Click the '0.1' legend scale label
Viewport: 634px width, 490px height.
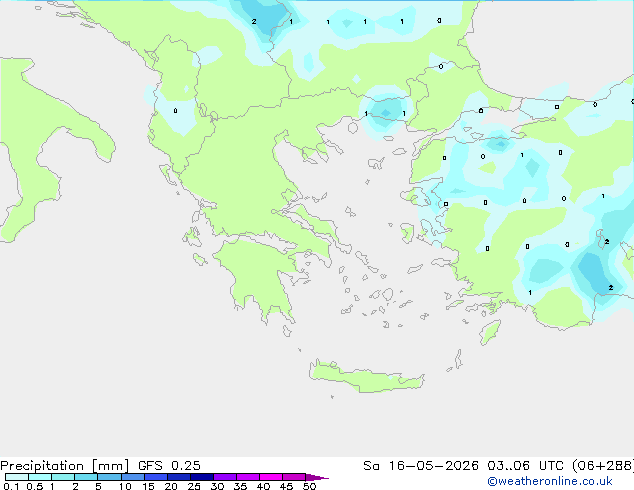tap(11, 486)
